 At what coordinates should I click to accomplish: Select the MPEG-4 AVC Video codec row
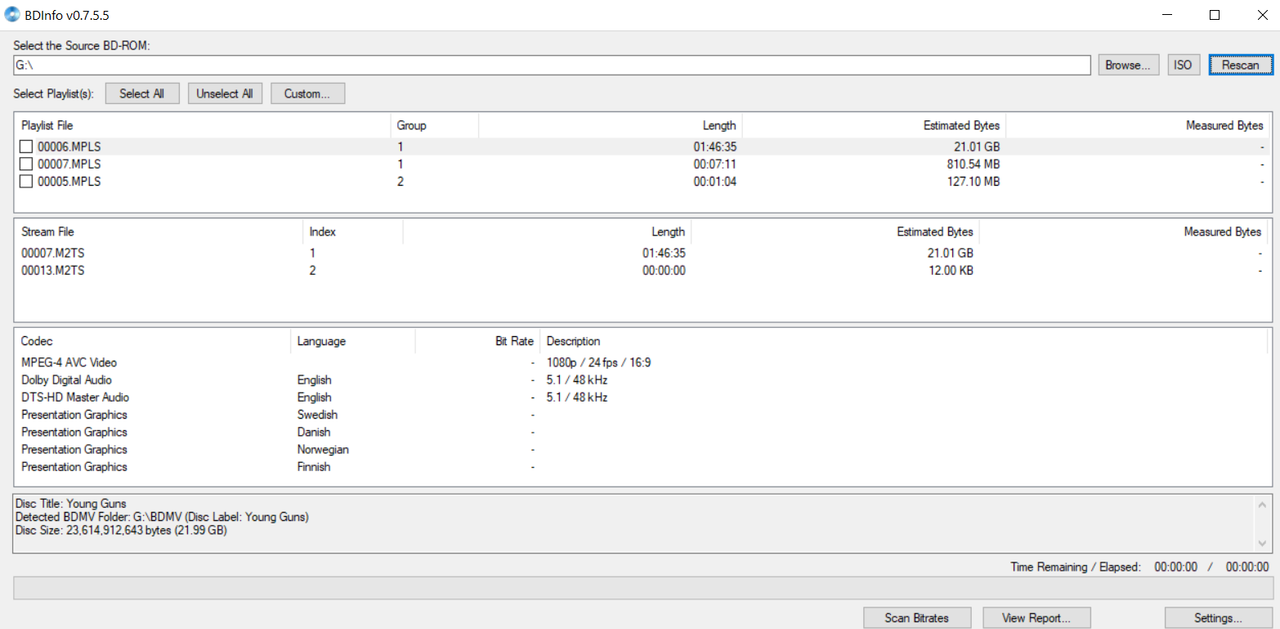point(642,363)
